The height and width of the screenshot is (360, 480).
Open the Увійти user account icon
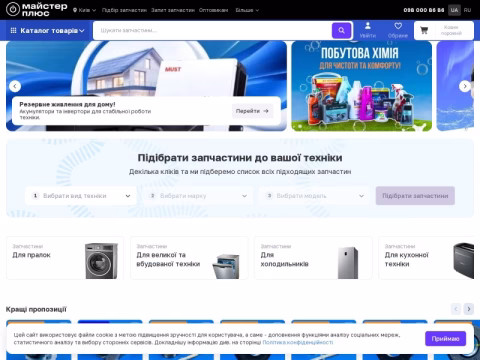[368, 30]
